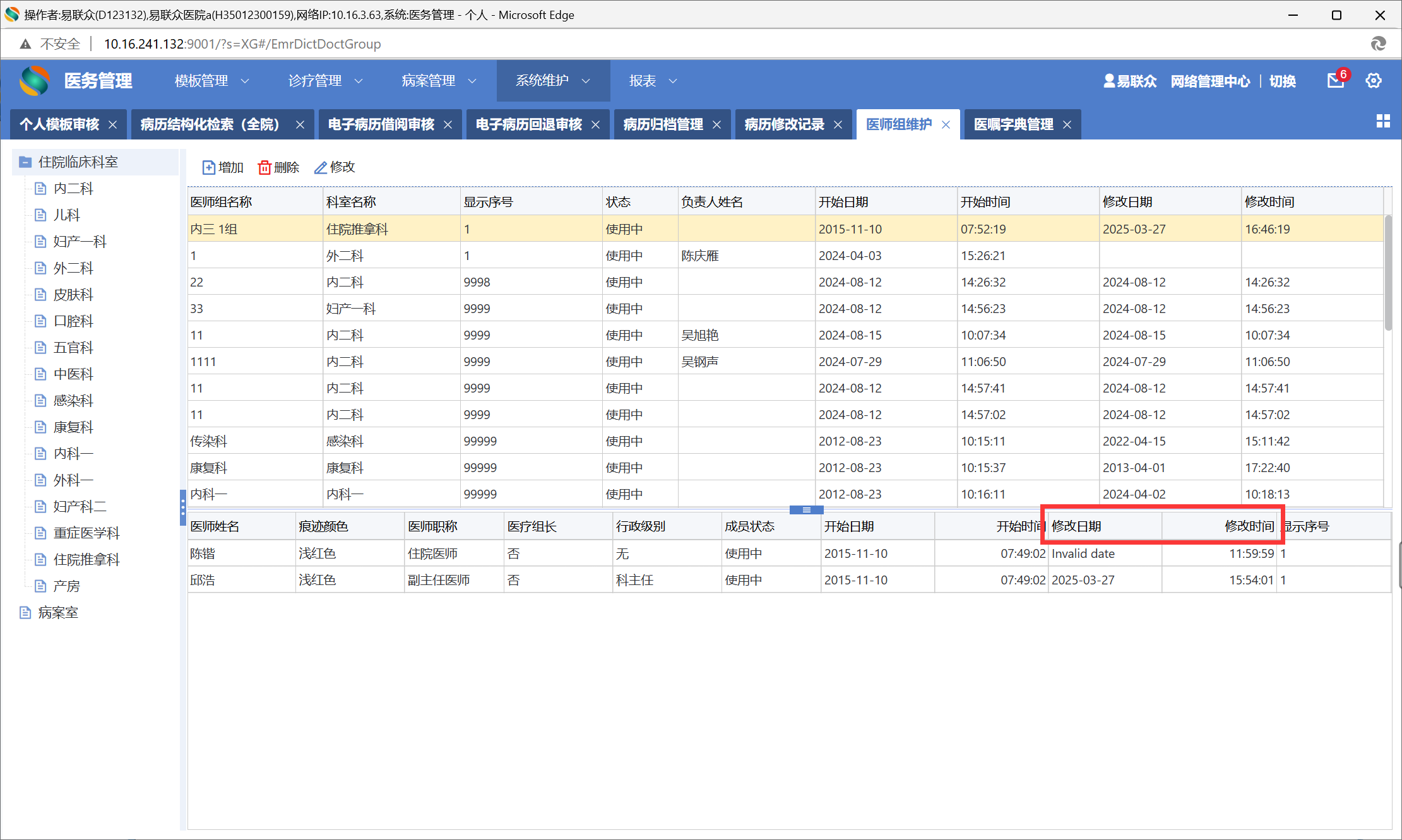Close the 病历归档管理 tab
Image resolution: width=1402 pixels, height=840 pixels.
[716, 125]
